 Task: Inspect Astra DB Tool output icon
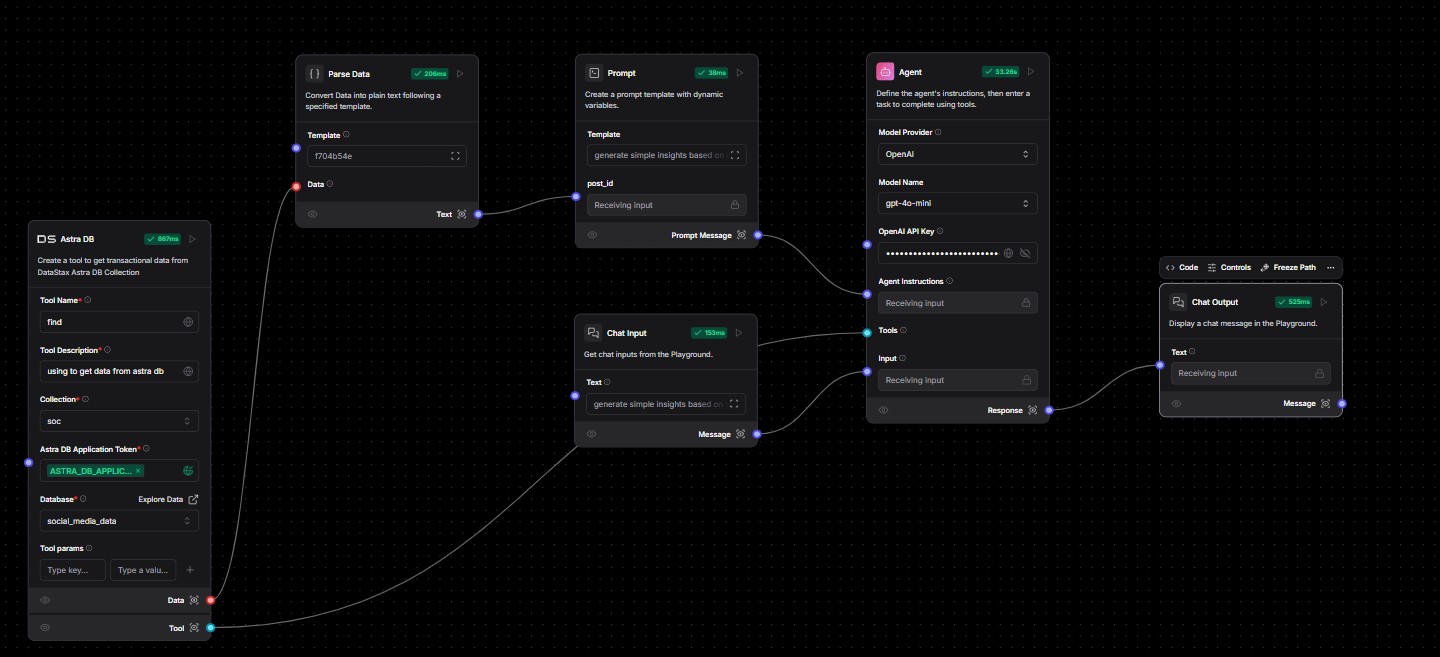(194, 628)
